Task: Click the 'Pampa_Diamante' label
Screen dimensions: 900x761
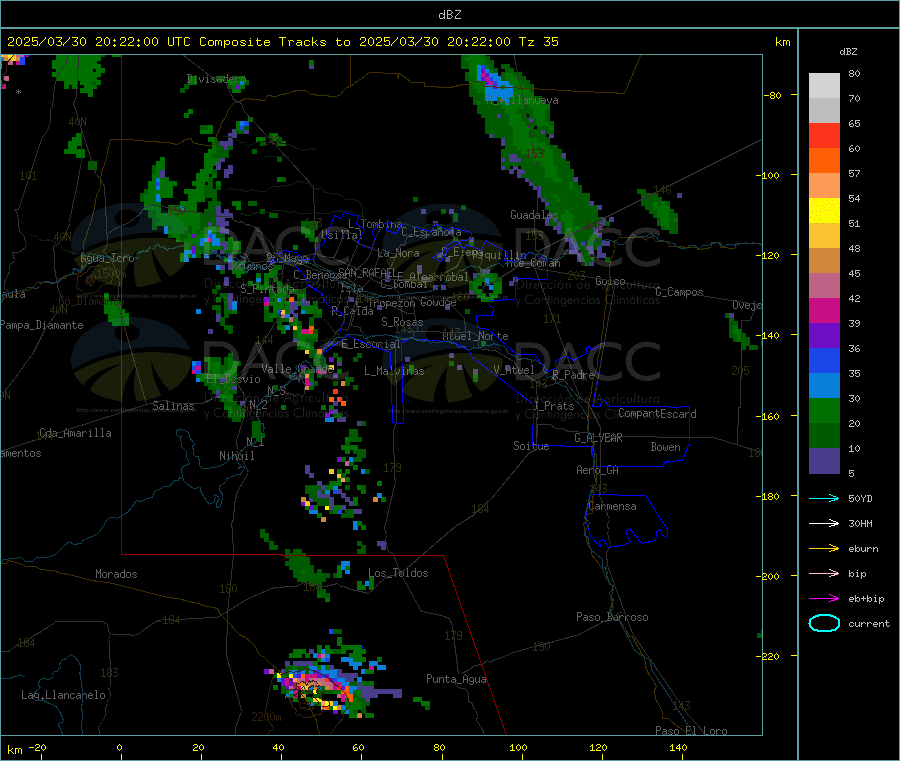Action: click(x=42, y=325)
